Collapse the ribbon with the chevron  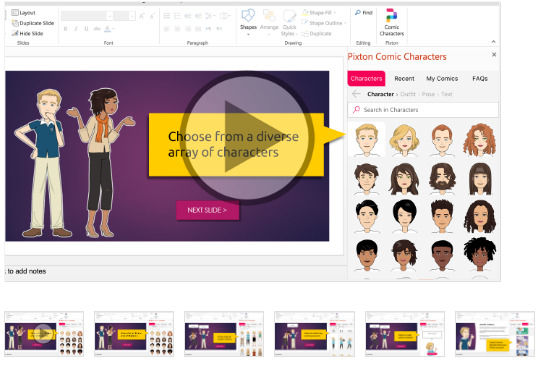tap(494, 42)
